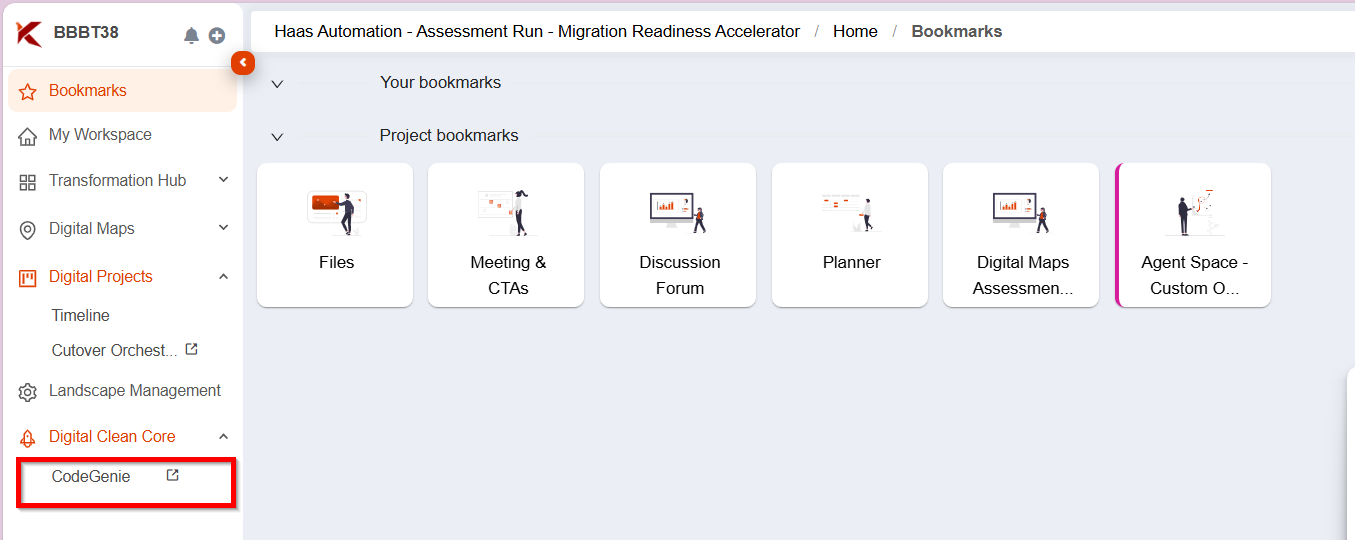Image resolution: width=1355 pixels, height=540 pixels.
Task: Open the Files bookmark card
Action: click(x=335, y=235)
